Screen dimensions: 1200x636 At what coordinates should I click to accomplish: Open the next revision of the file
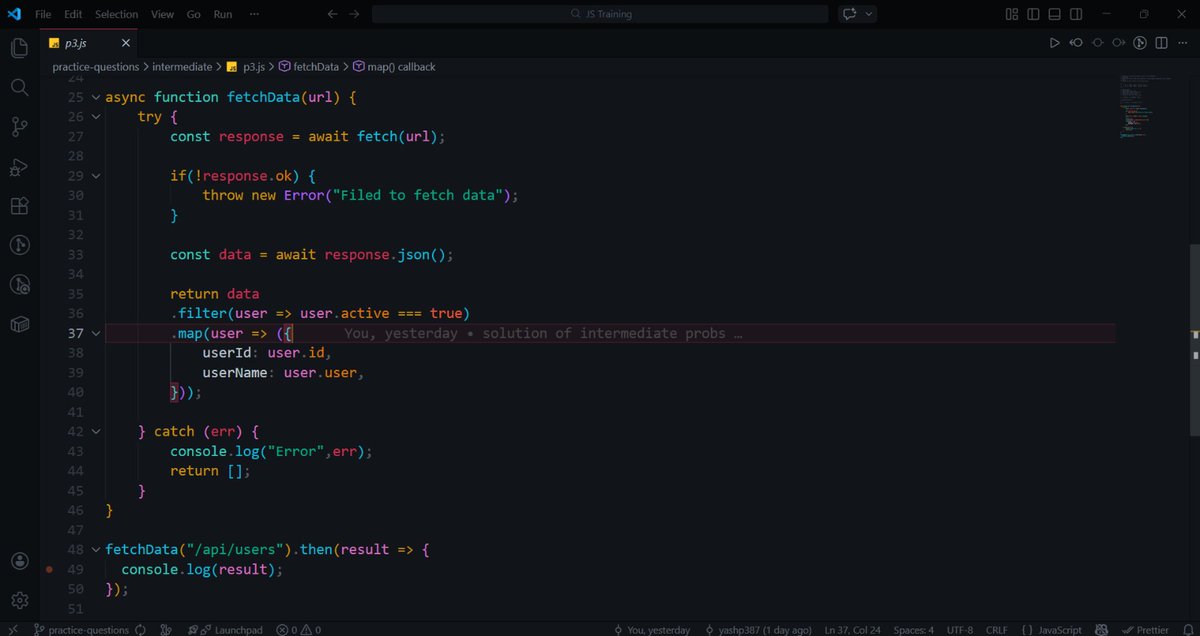[1118, 43]
